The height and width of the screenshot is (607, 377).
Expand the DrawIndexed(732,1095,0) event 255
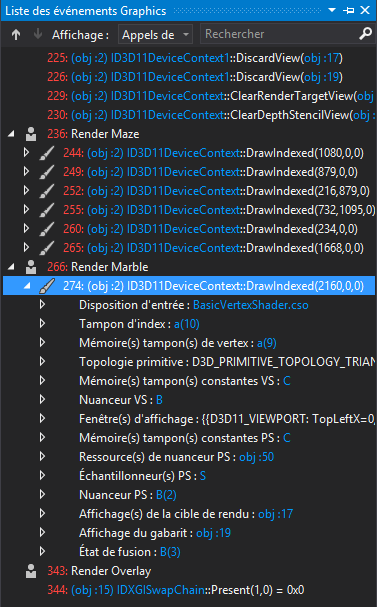point(26,209)
